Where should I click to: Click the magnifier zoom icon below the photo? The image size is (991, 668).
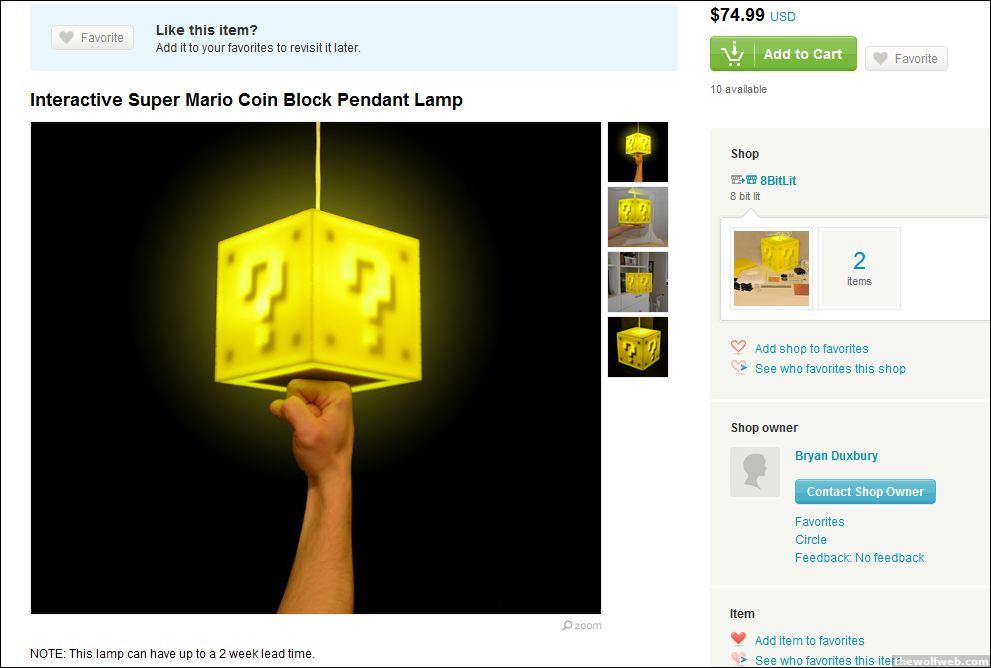[567, 625]
